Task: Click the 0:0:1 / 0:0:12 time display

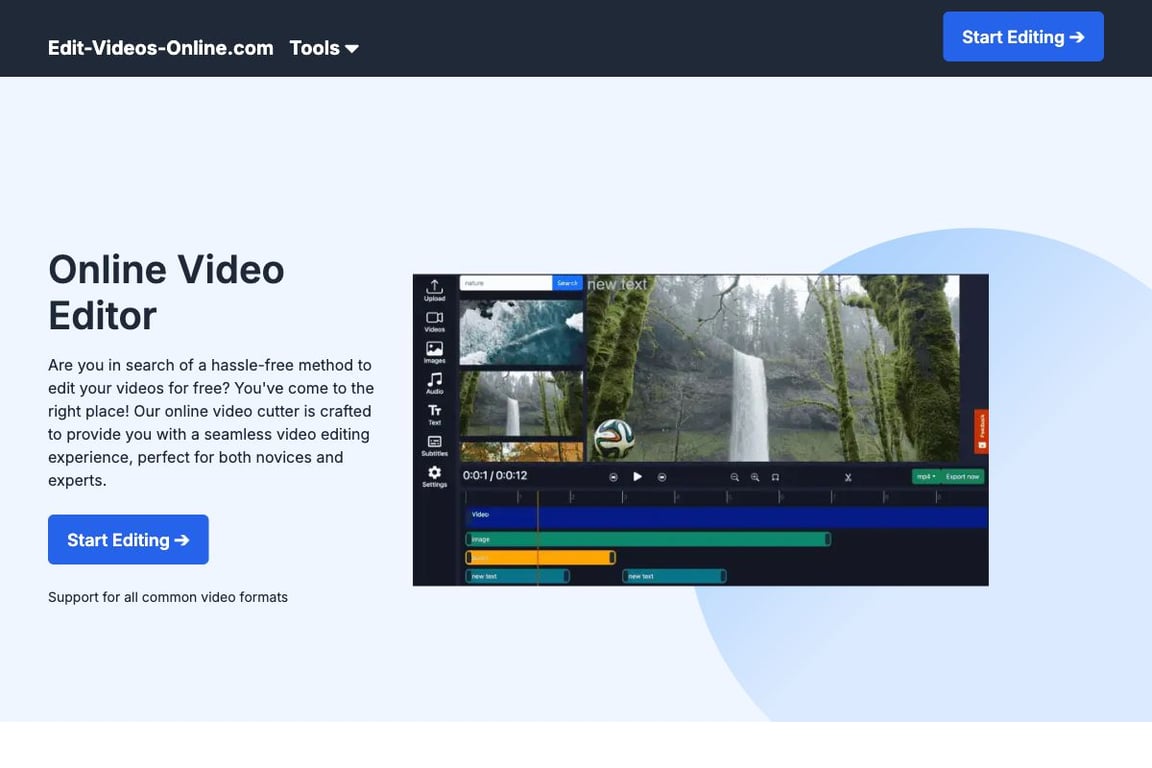Action: [x=494, y=476]
